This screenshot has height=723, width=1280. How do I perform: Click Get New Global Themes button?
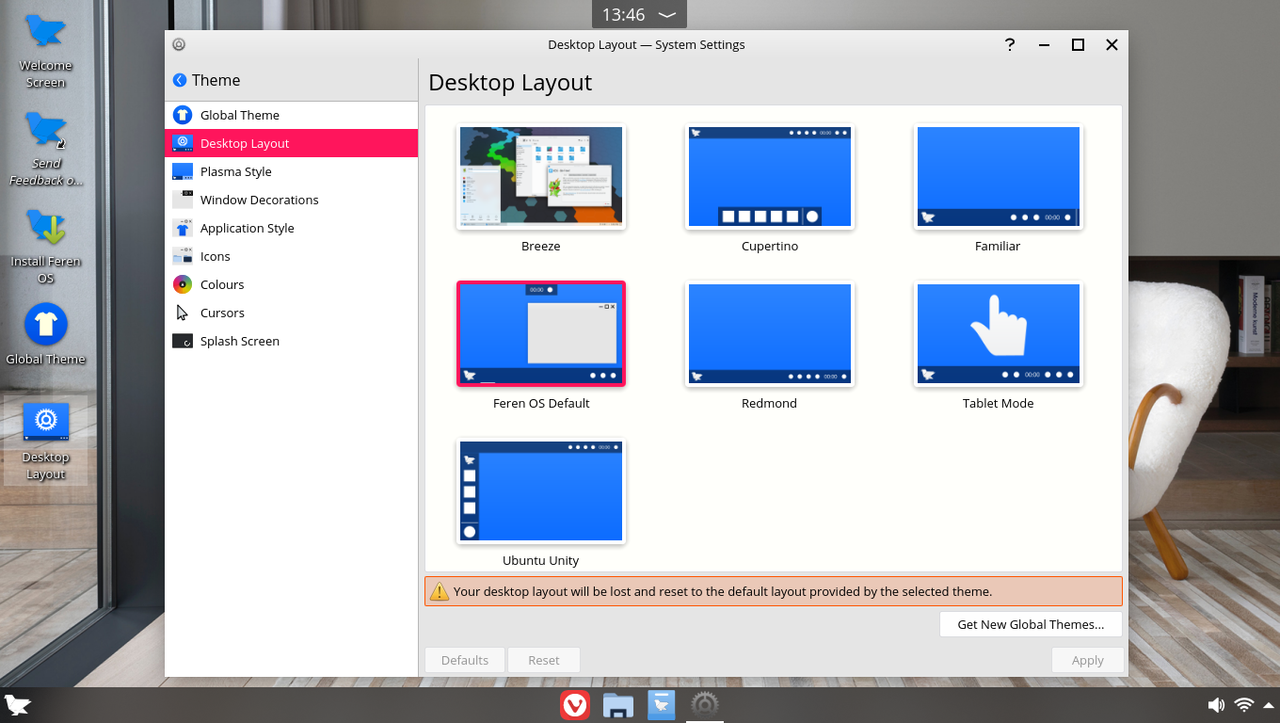coord(1030,624)
